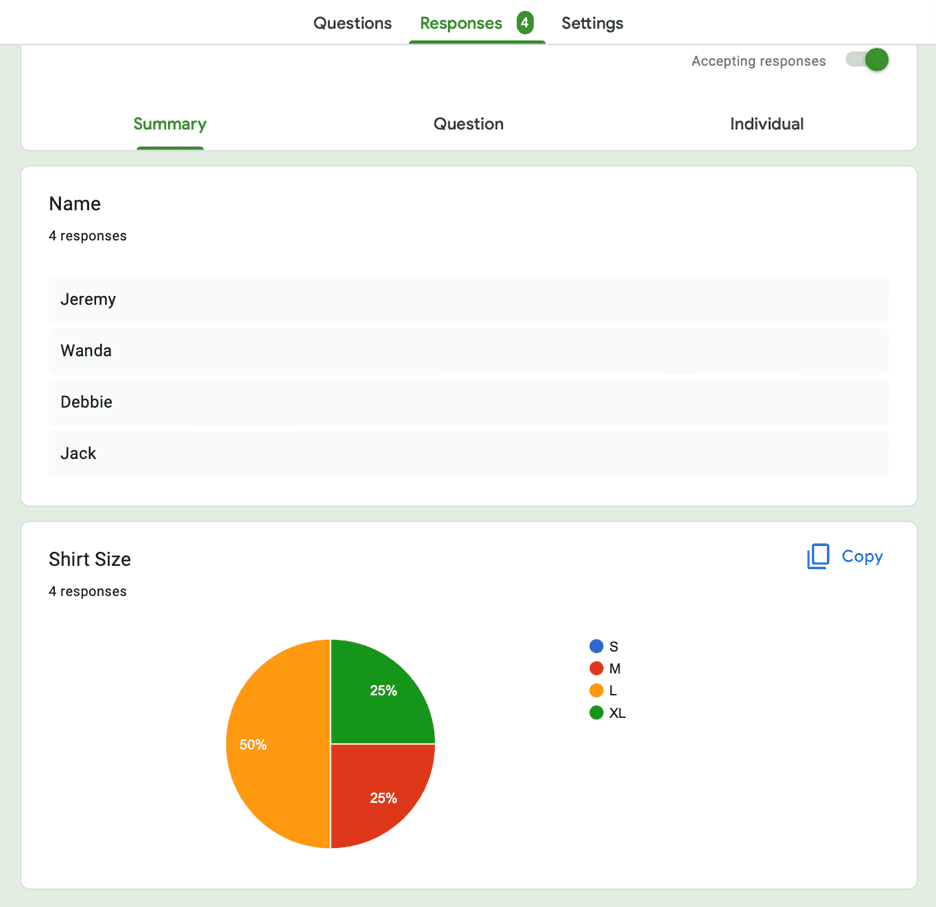Select the Summary view
The height and width of the screenshot is (907, 936).
(x=169, y=124)
